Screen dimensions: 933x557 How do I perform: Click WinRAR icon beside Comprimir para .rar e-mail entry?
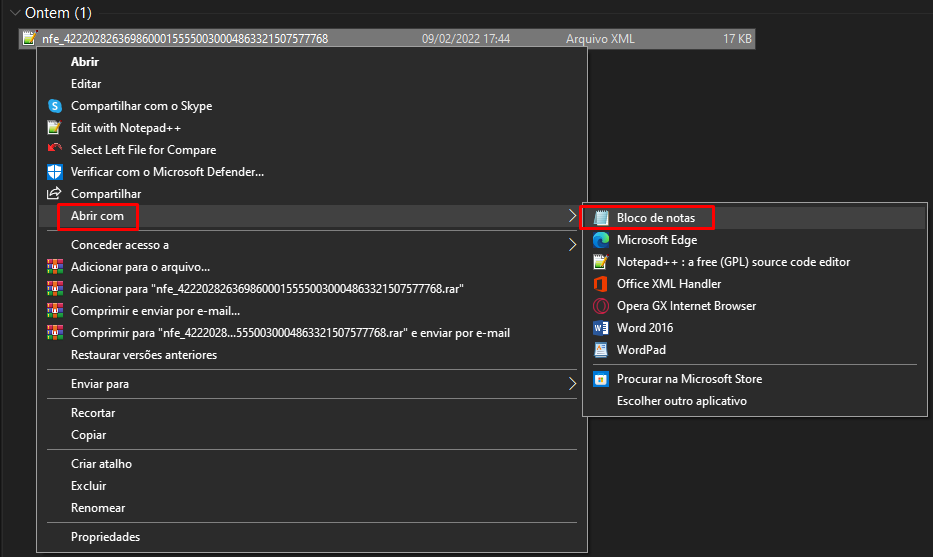[x=55, y=333]
